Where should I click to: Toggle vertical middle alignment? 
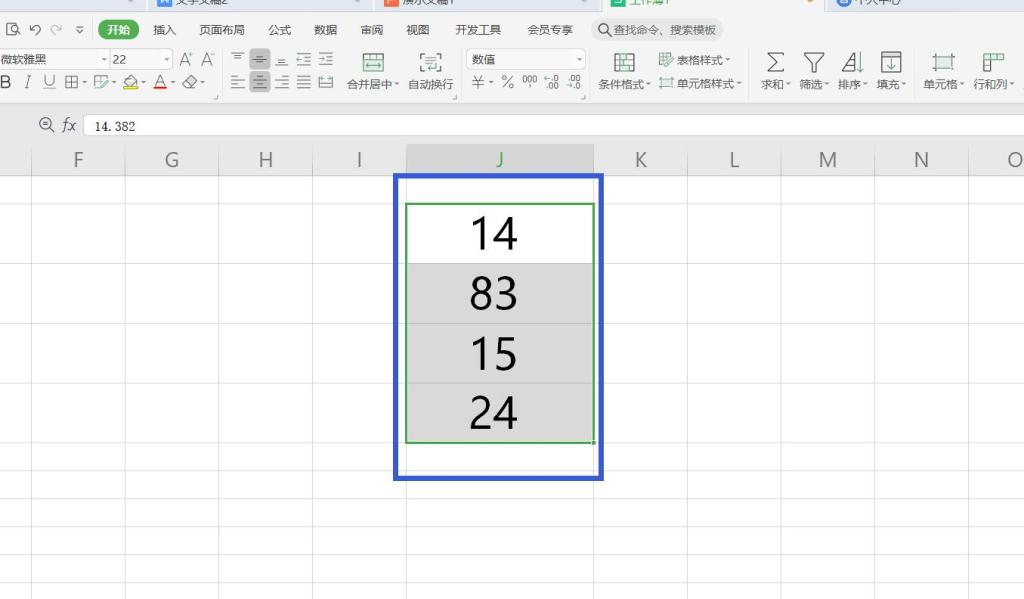pos(259,59)
